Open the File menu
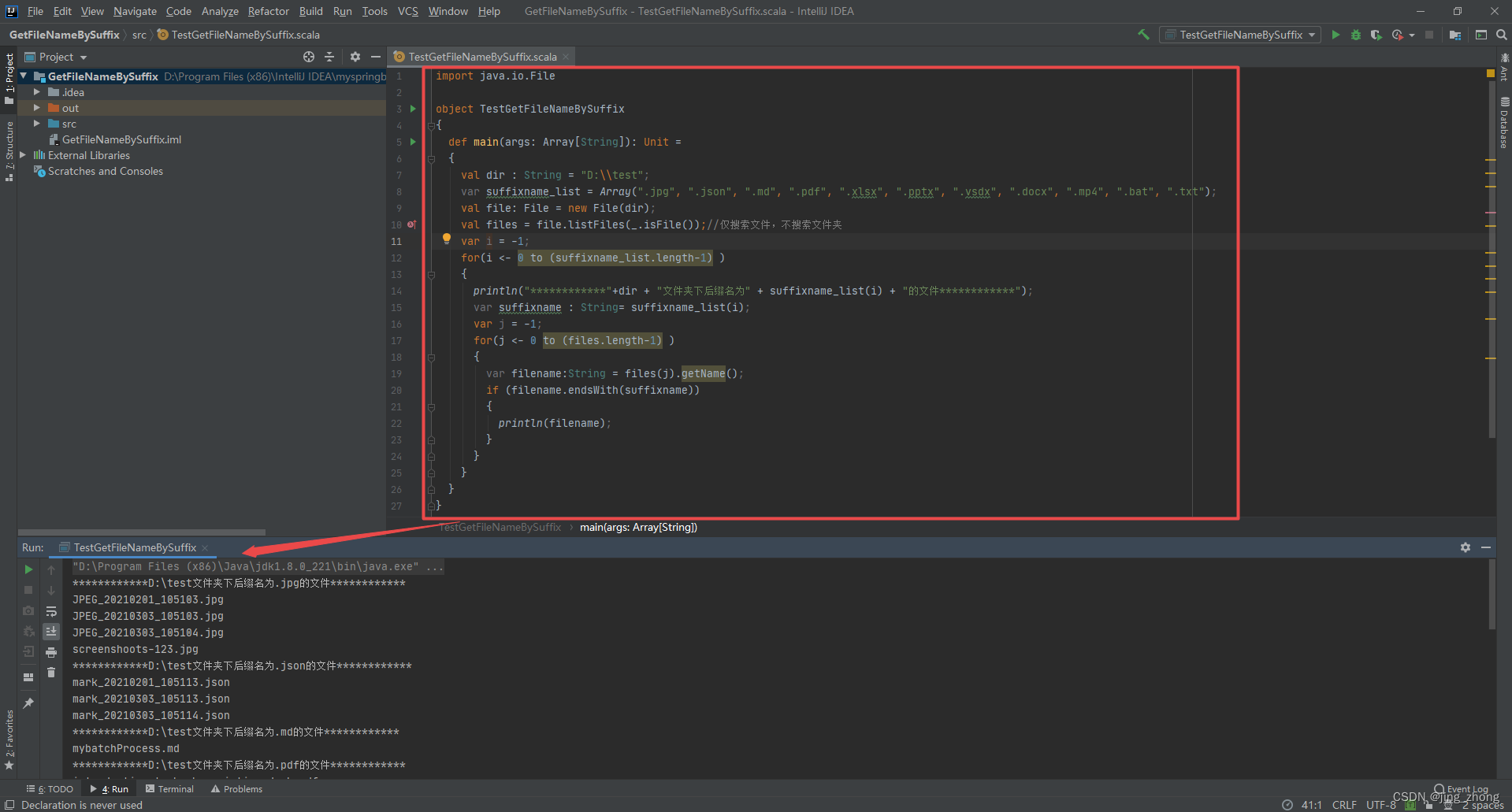 (35, 11)
